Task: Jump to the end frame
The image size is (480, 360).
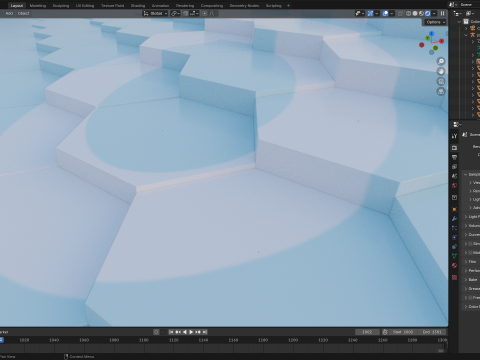Action: tap(205, 332)
